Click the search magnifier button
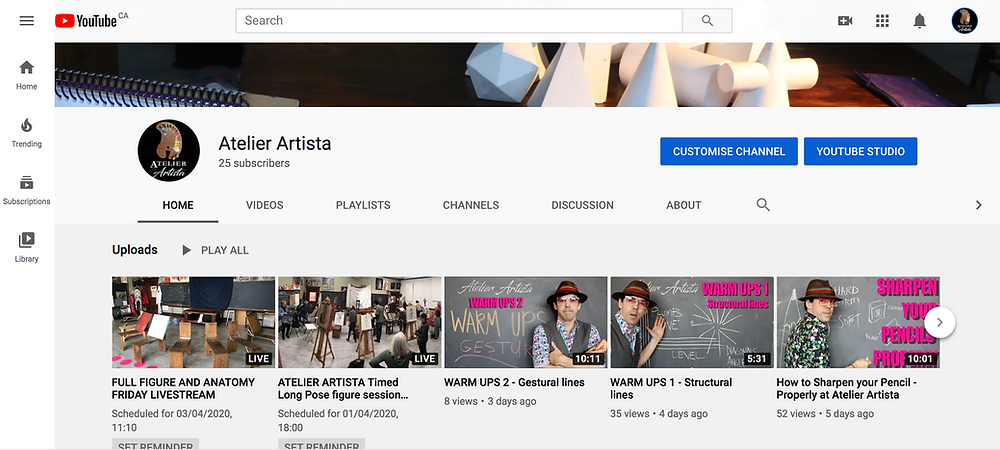Screen dimensions: 1000x450 pyautogui.click(x=707, y=20)
